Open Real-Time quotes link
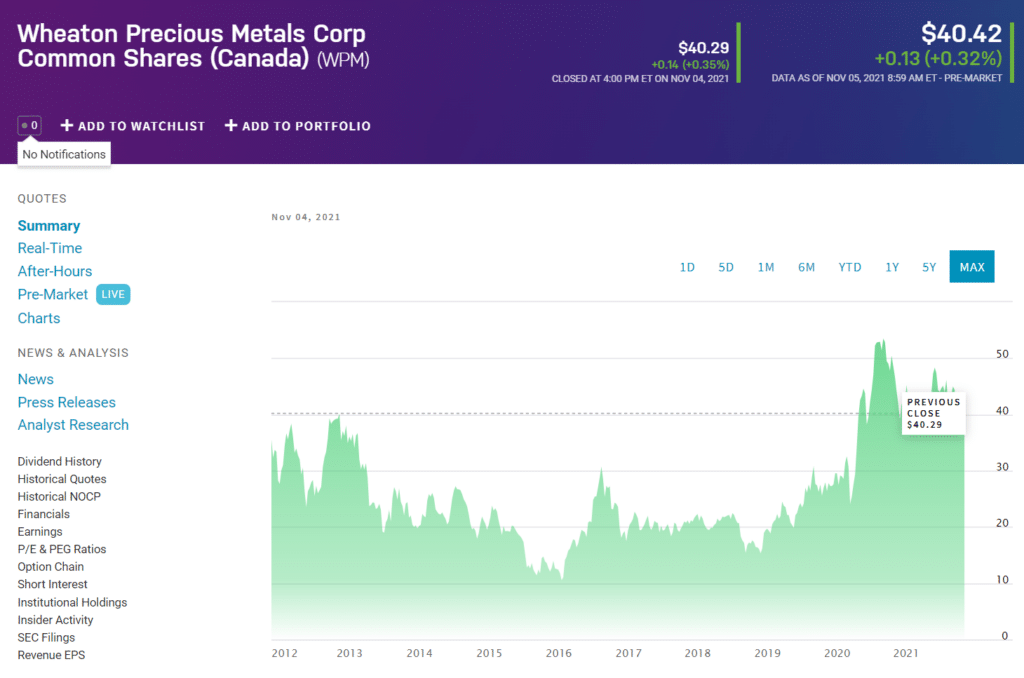 50,248
